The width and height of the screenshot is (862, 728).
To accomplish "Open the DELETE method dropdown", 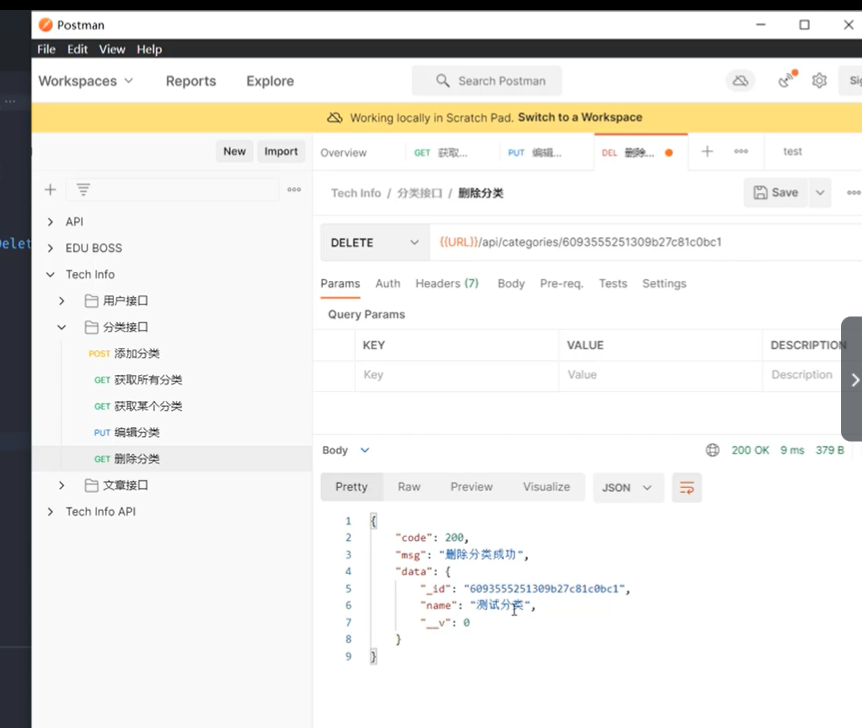I will click(x=375, y=242).
